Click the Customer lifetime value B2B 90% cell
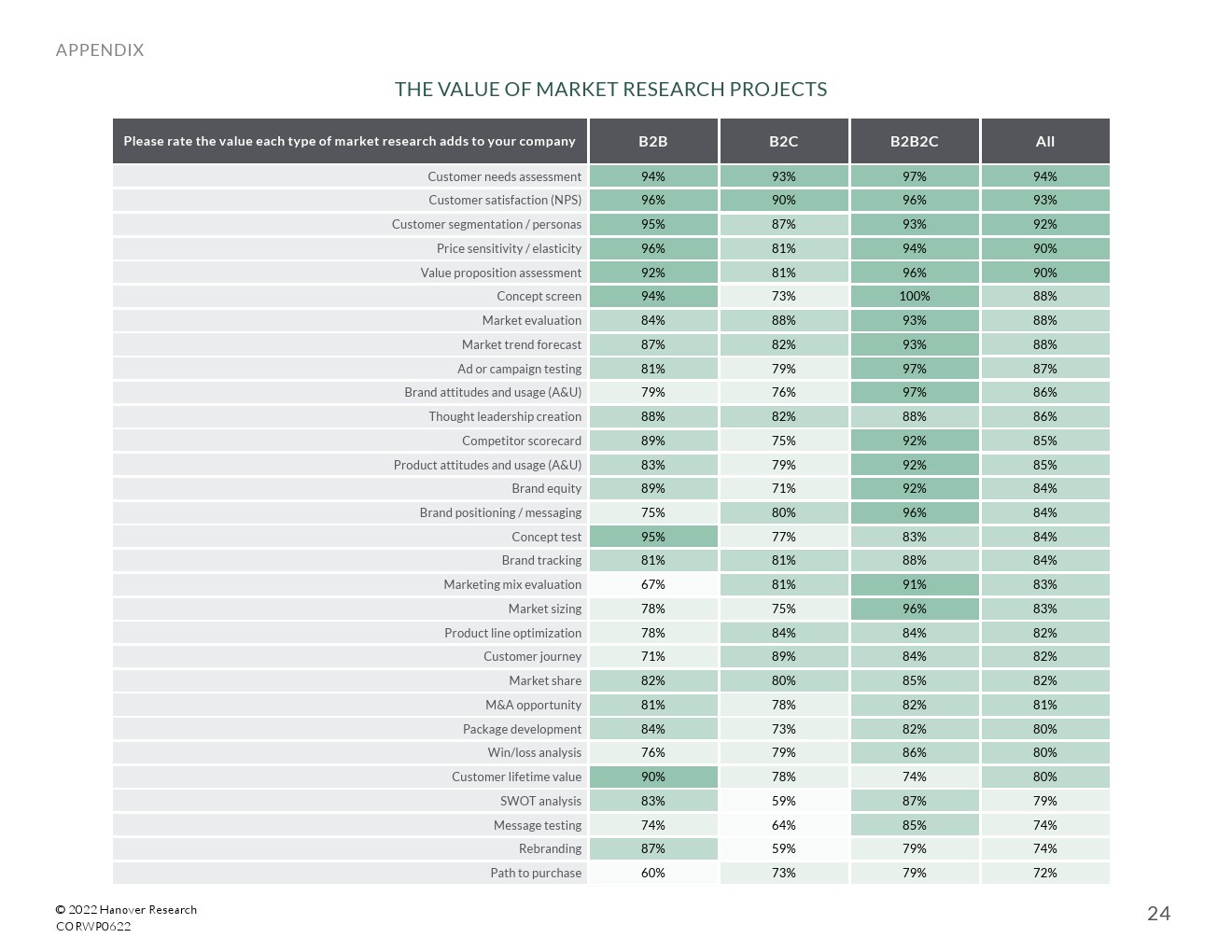The image size is (1232, 952). 653,777
